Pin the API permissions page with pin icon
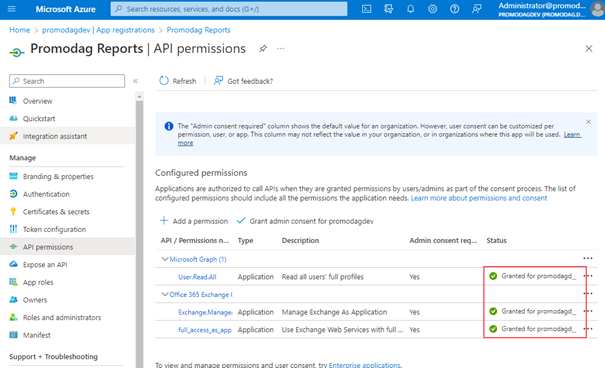This screenshot has width=605, height=368. [x=263, y=49]
